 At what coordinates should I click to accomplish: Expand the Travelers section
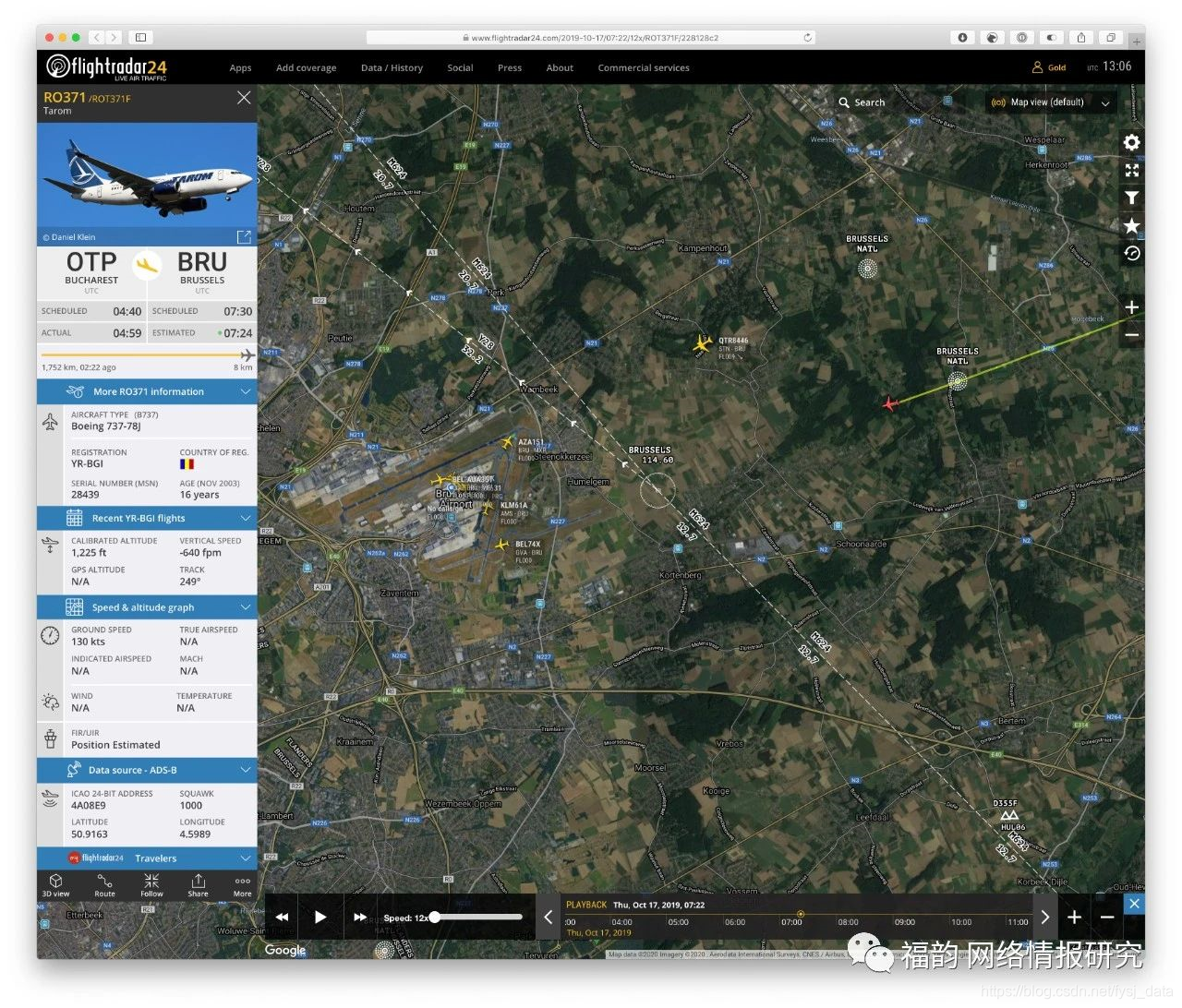tap(147, 858)
